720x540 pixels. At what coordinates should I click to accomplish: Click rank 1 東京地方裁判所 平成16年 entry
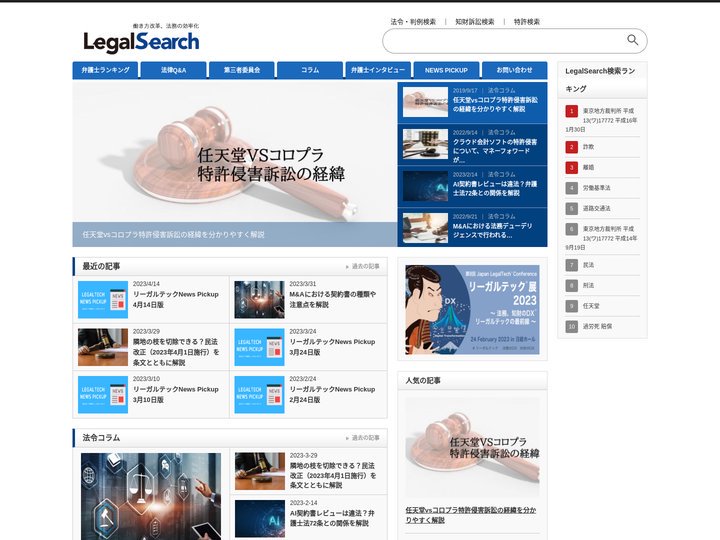[x=602, y=120]
